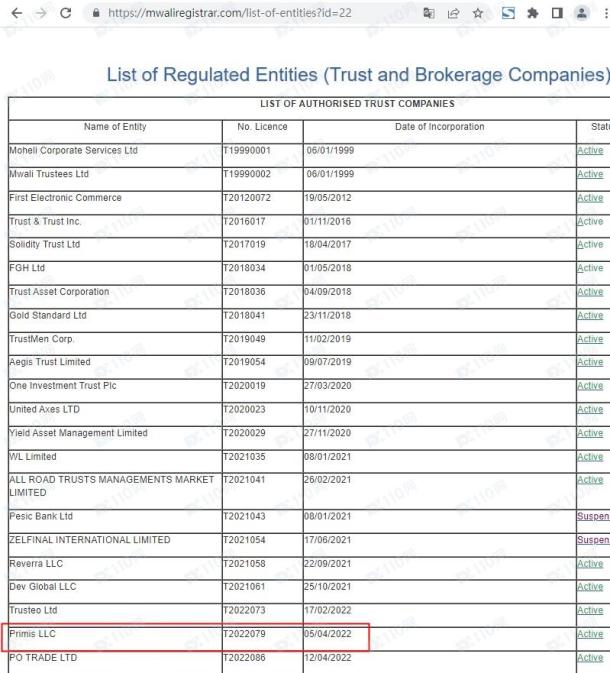View site info via padlock icon

point(96,13)
